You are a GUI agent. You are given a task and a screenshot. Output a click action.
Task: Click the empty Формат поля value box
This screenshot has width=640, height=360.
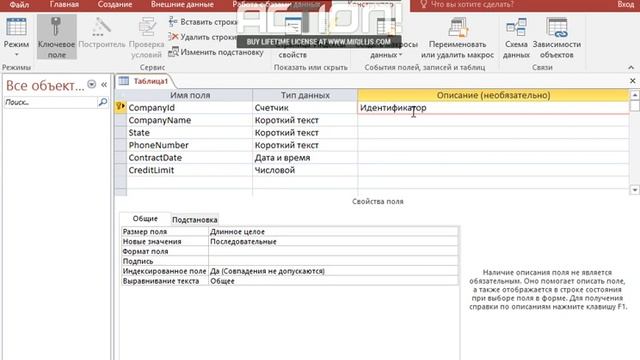333,251
